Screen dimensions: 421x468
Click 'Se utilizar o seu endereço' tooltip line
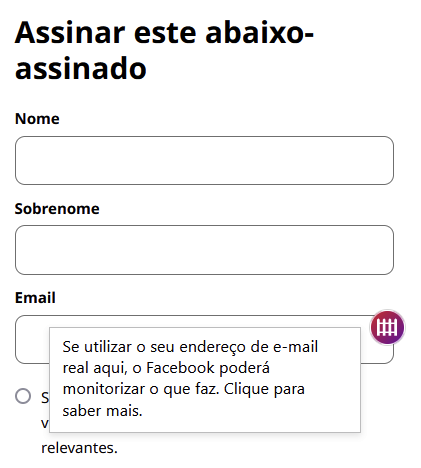pyautogui.click(x=190, y=347)
